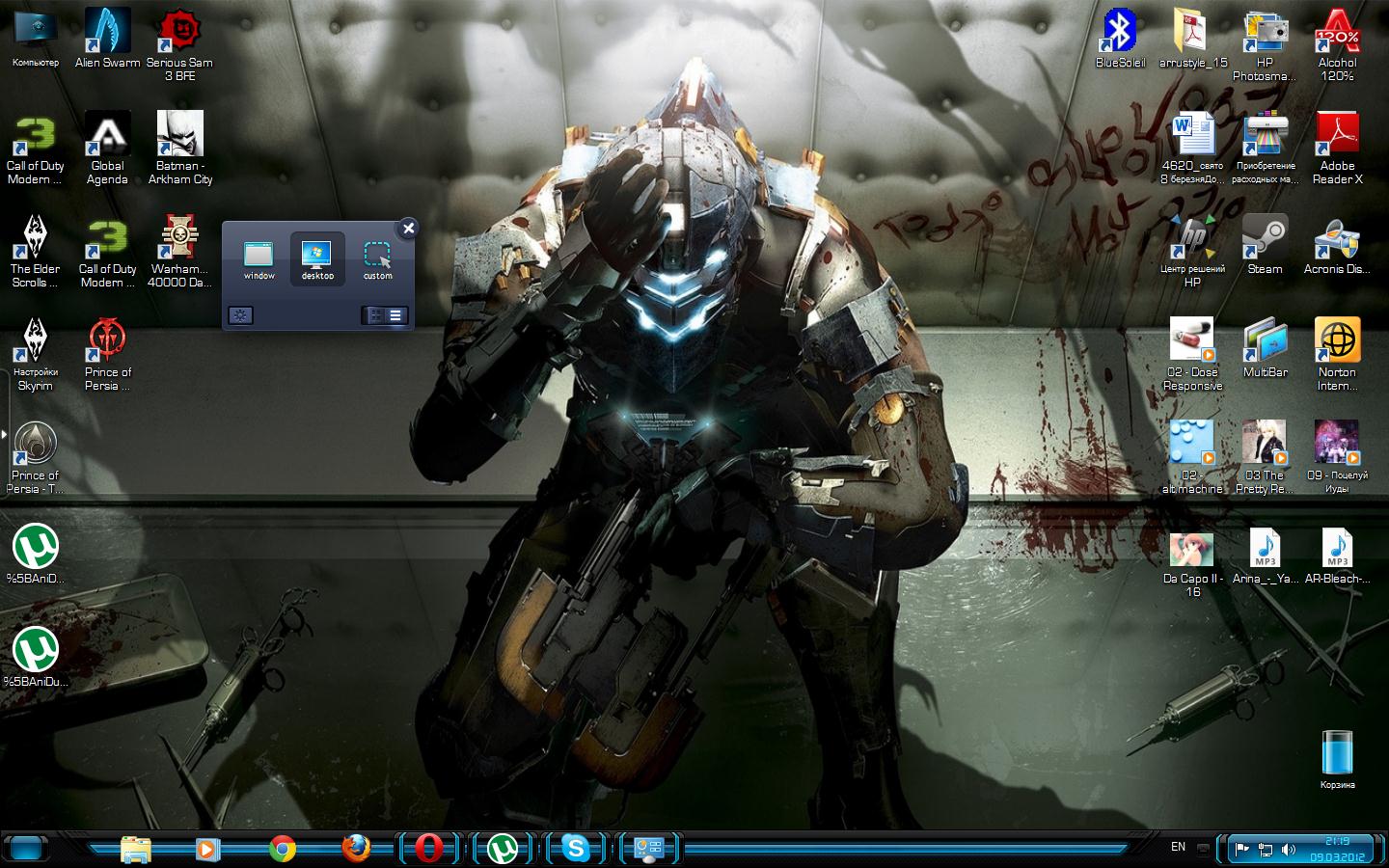Open the Компьютер desktop icon
1389x868 pixels.
pos(35,39)
